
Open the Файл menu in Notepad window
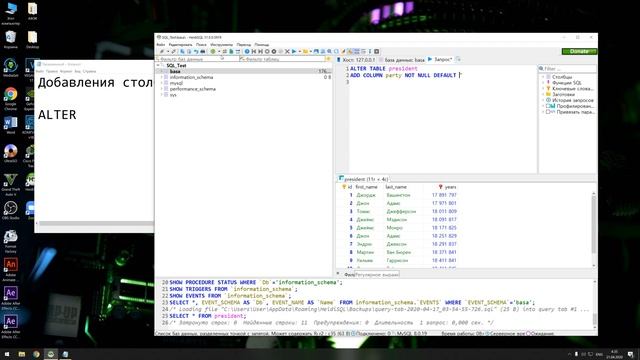tap(39, 71)
